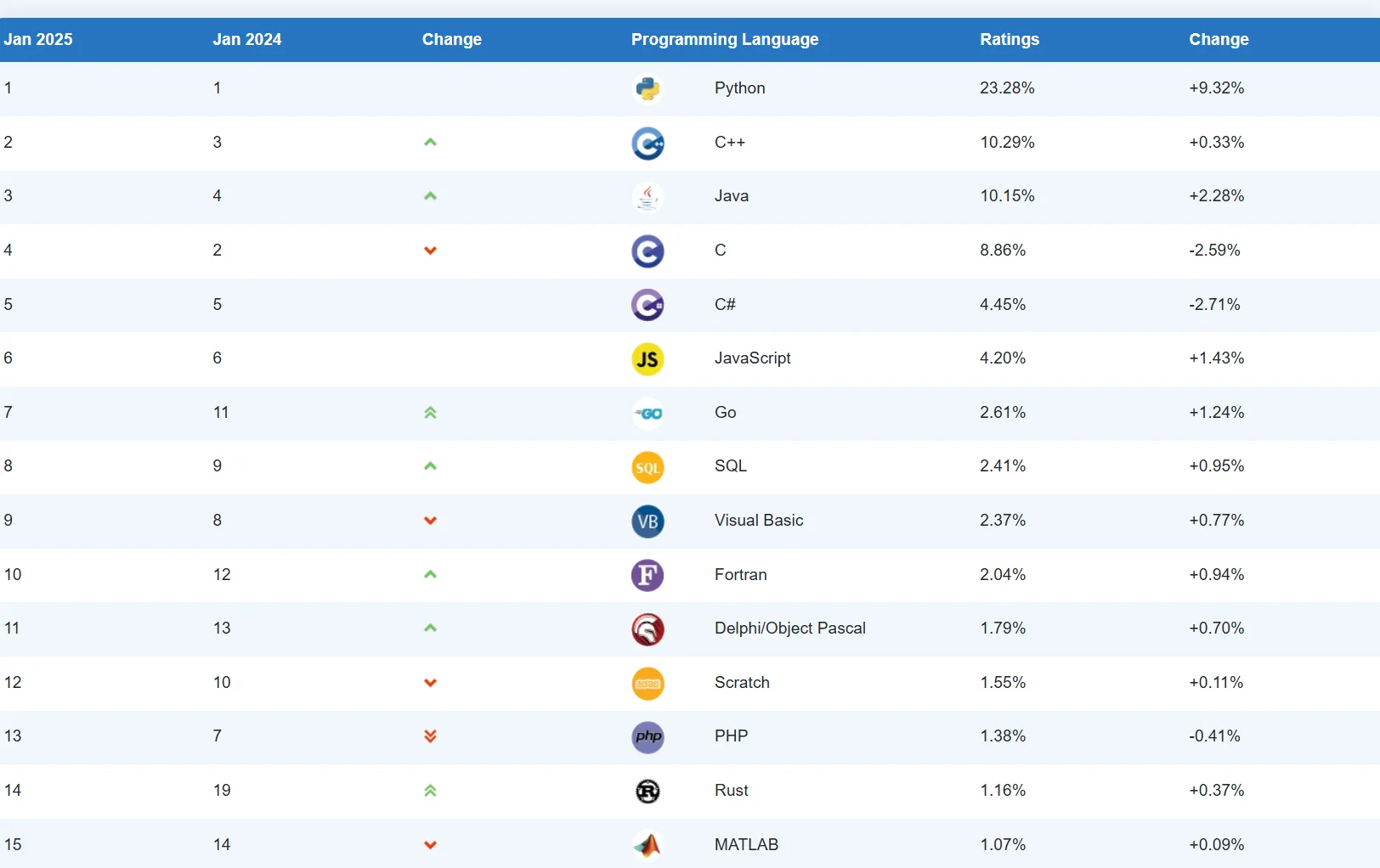
Task: Select the Rust language name
Action: tap(732, 790)
